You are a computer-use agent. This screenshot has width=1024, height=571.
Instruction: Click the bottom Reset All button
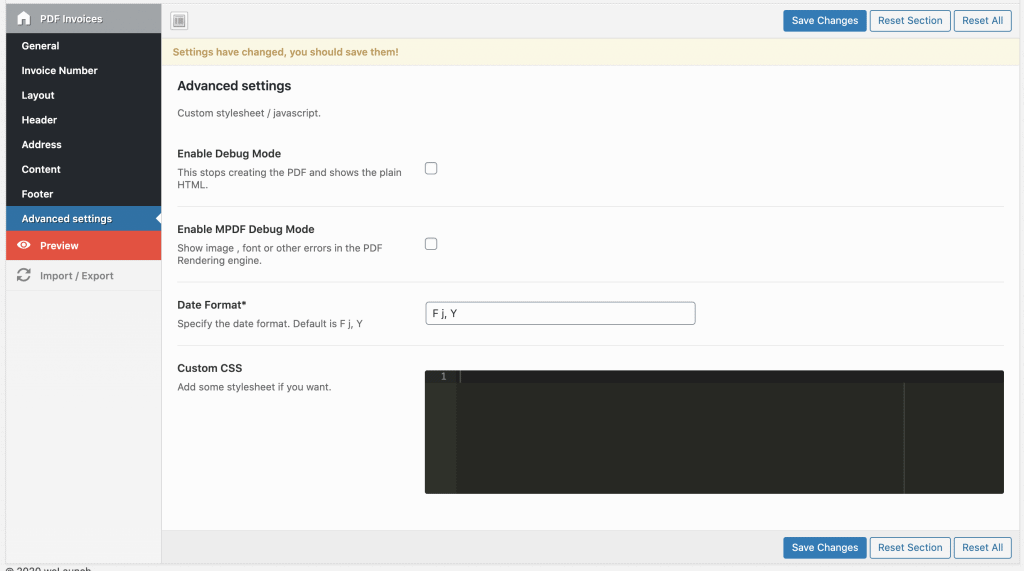[982, 548]
